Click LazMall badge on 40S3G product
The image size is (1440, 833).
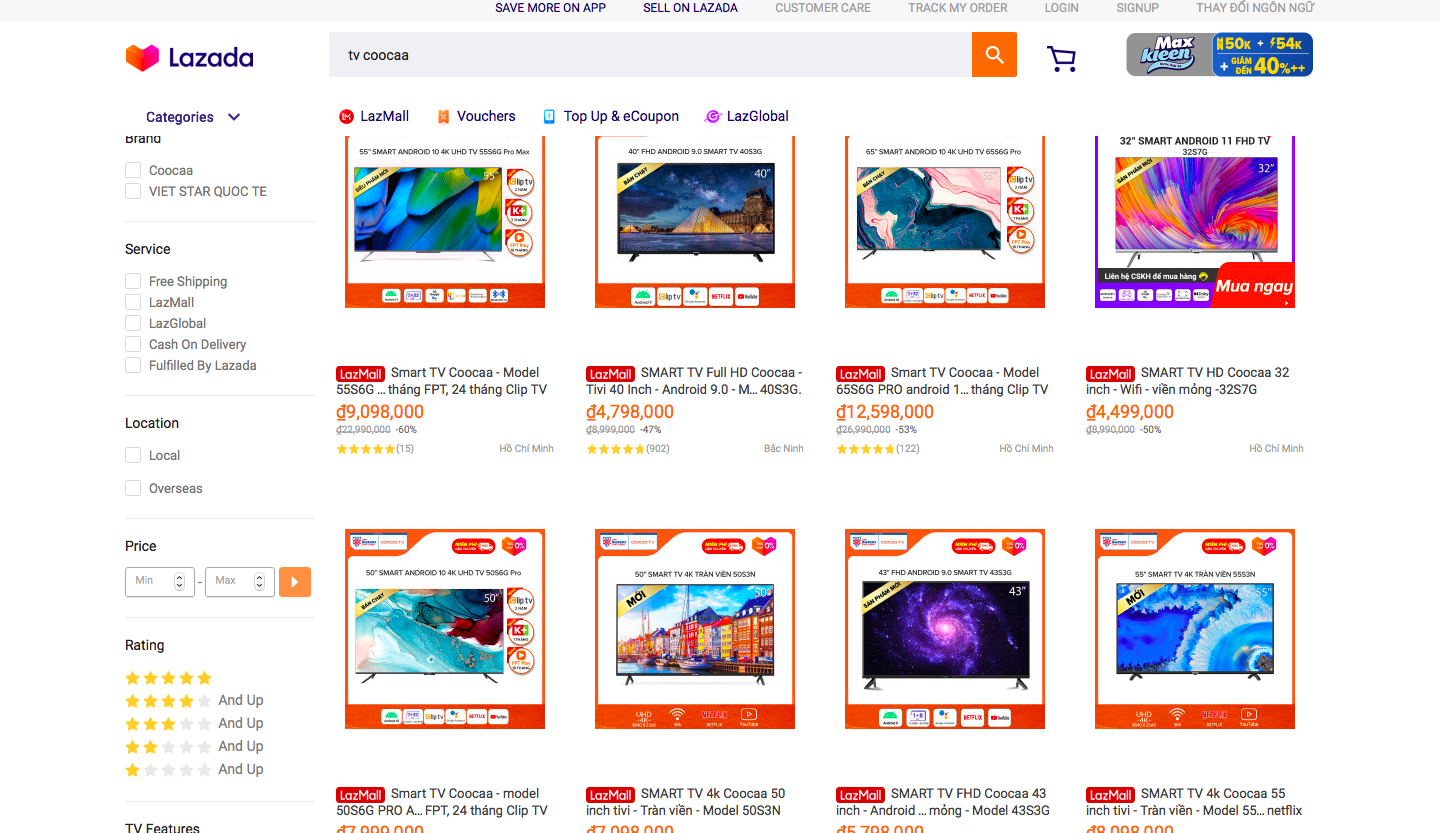tap(611, 374)
